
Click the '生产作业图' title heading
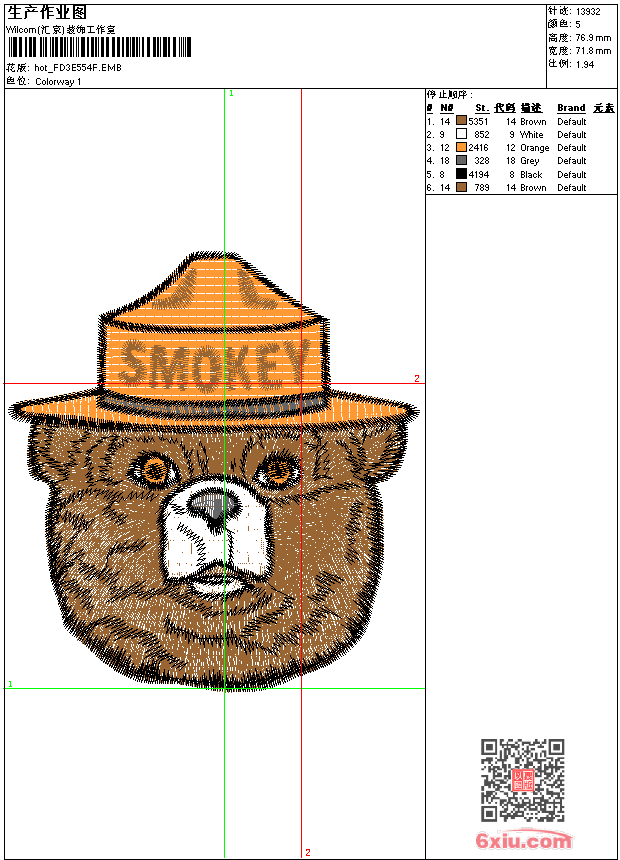pyautogui.click(x=47, y=13)
